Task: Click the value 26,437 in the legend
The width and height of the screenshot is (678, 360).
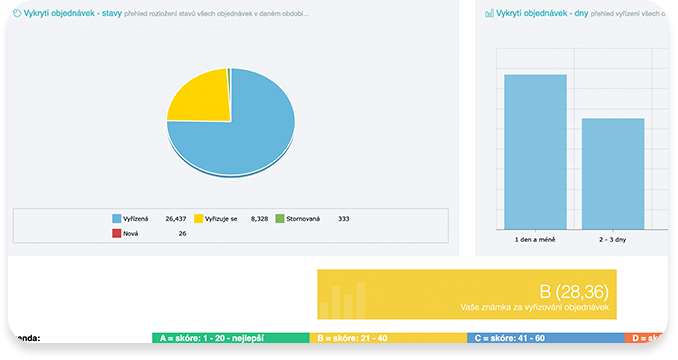Action: click(x=176, y=219)
